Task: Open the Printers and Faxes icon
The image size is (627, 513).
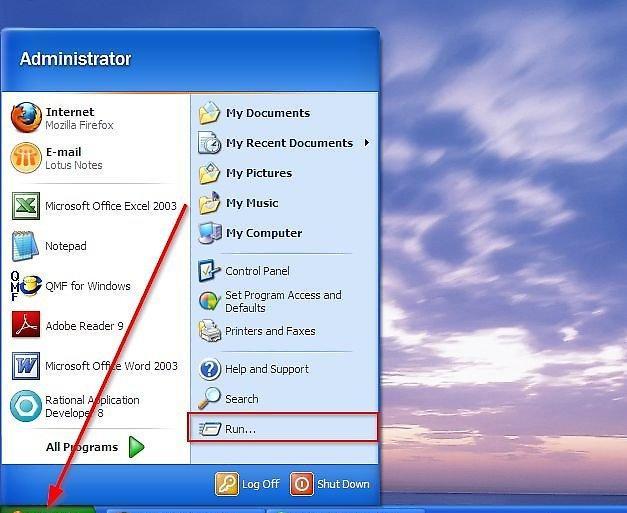Action: coord(210,331)
